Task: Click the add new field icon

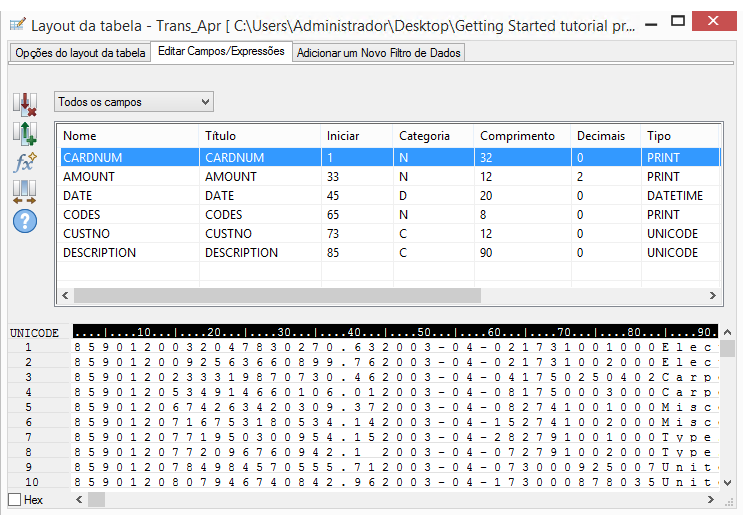Action: tap(24, 133)
